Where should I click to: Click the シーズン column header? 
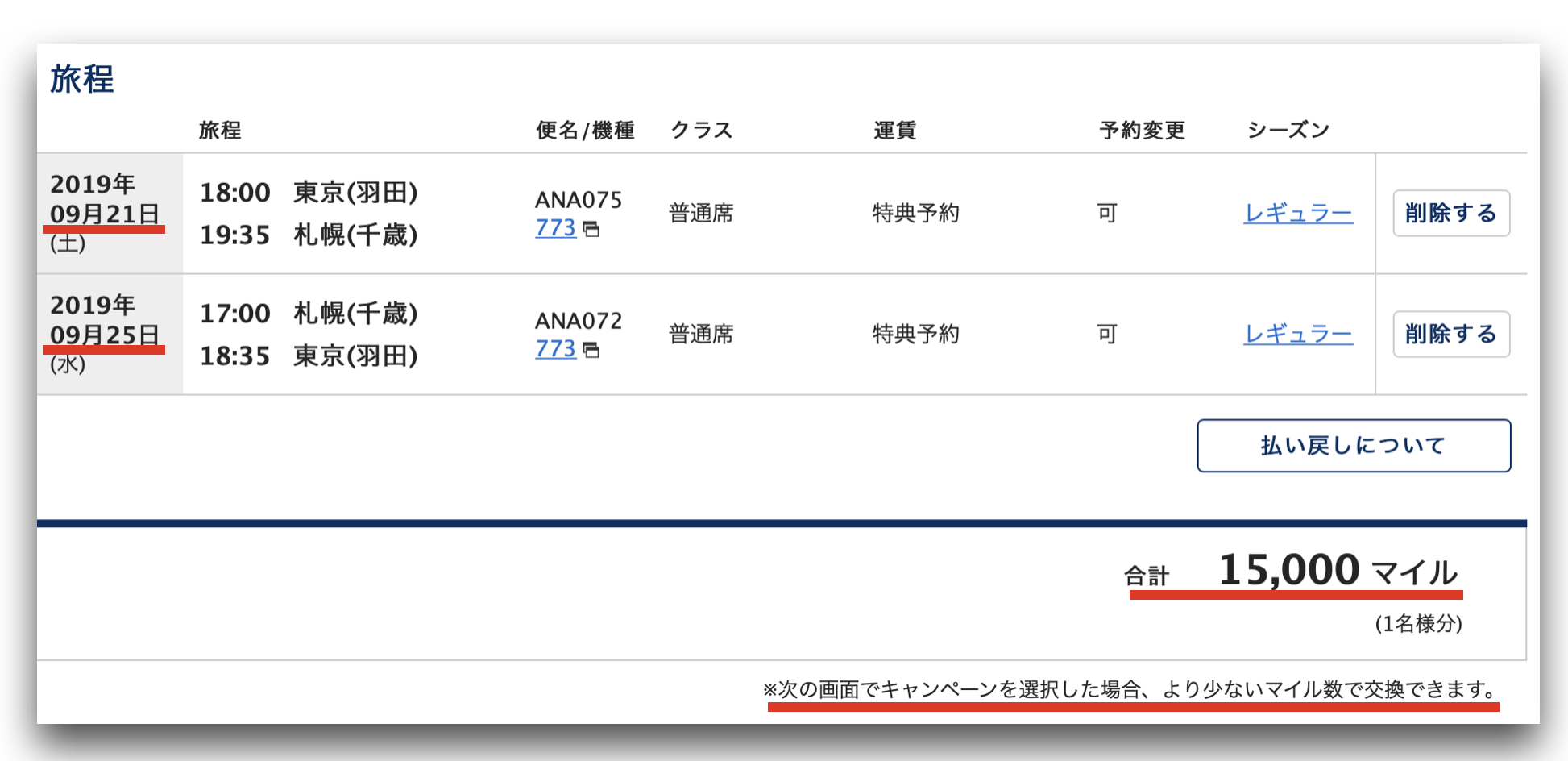click(1288, 130)
